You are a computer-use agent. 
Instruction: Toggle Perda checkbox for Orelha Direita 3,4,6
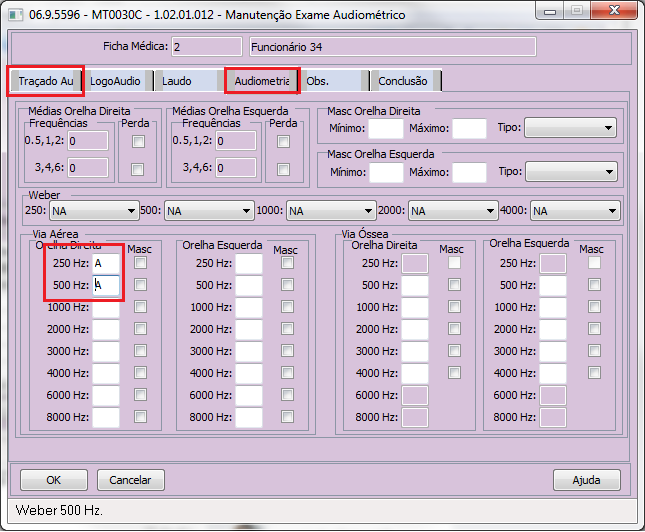[x=137, y=169]
